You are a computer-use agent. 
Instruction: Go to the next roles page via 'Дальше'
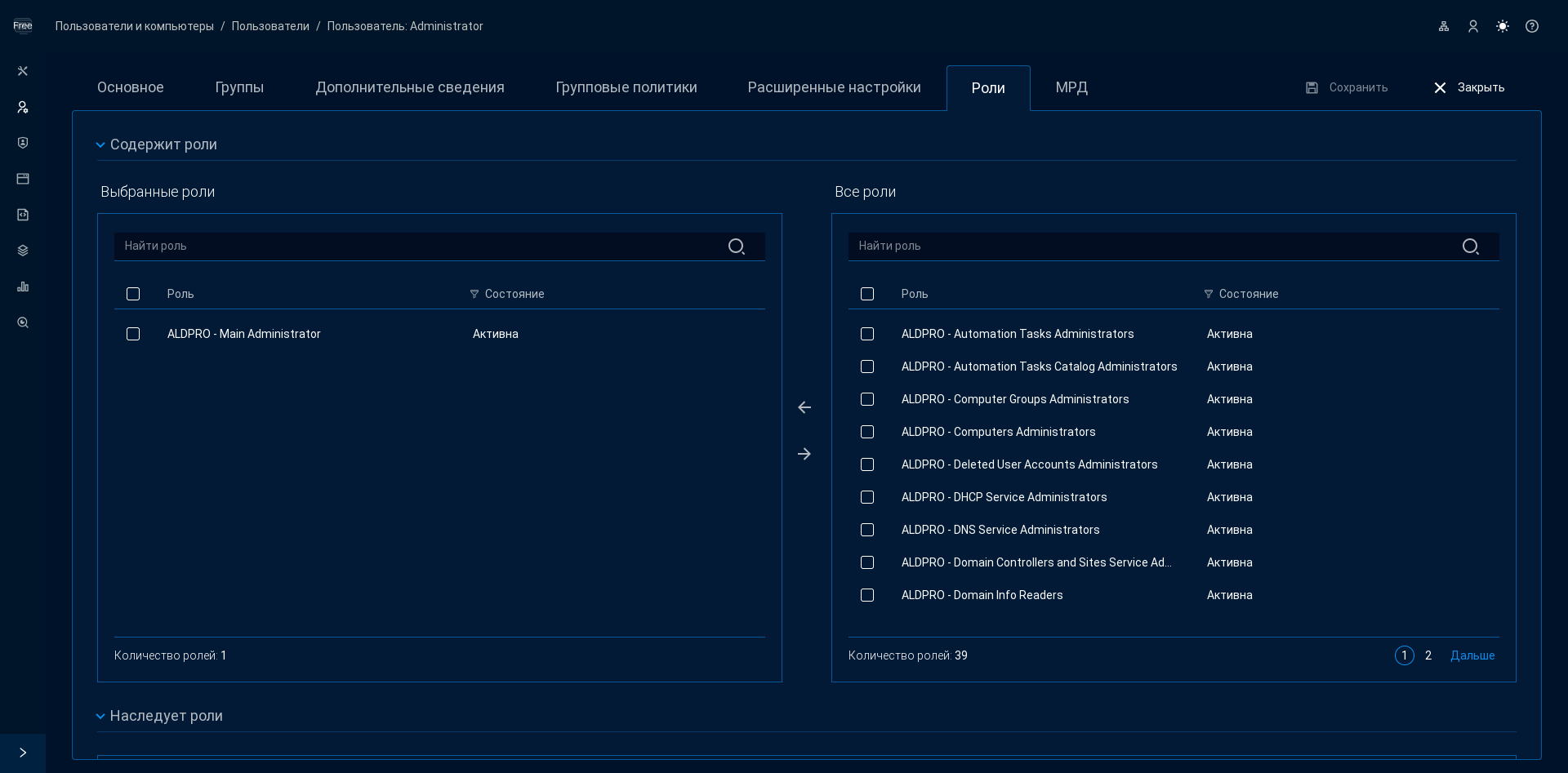[1472, 655]
